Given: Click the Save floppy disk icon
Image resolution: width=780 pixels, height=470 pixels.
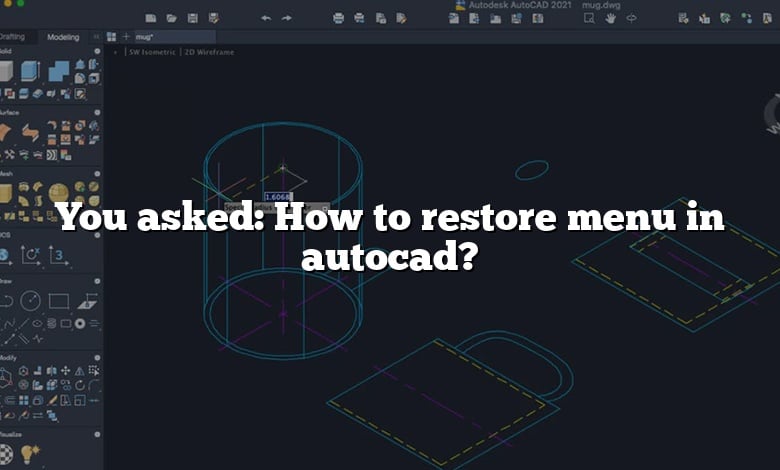Looking at the screenshot, I should 193,18.
